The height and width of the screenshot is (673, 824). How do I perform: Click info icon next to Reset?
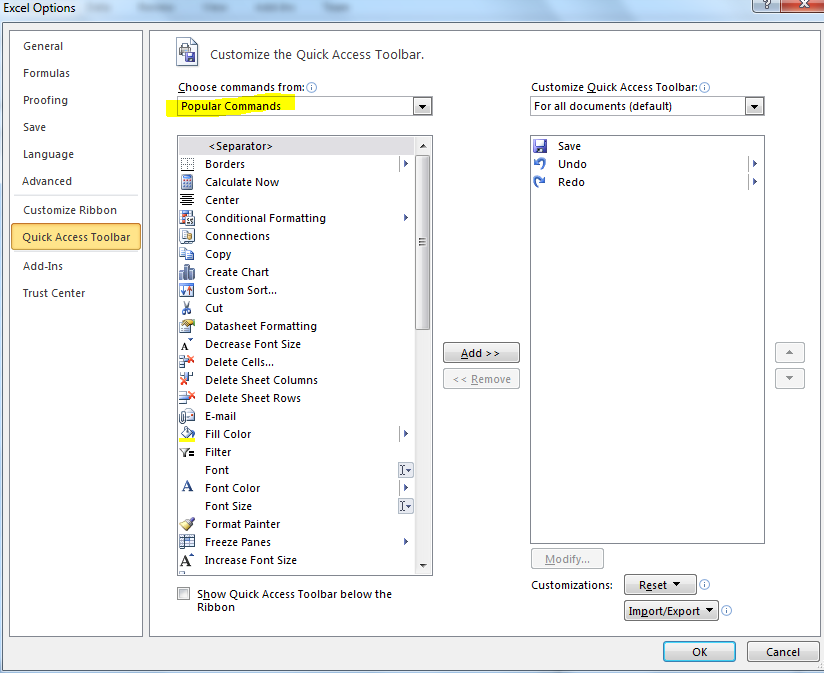tap(705, 584)
